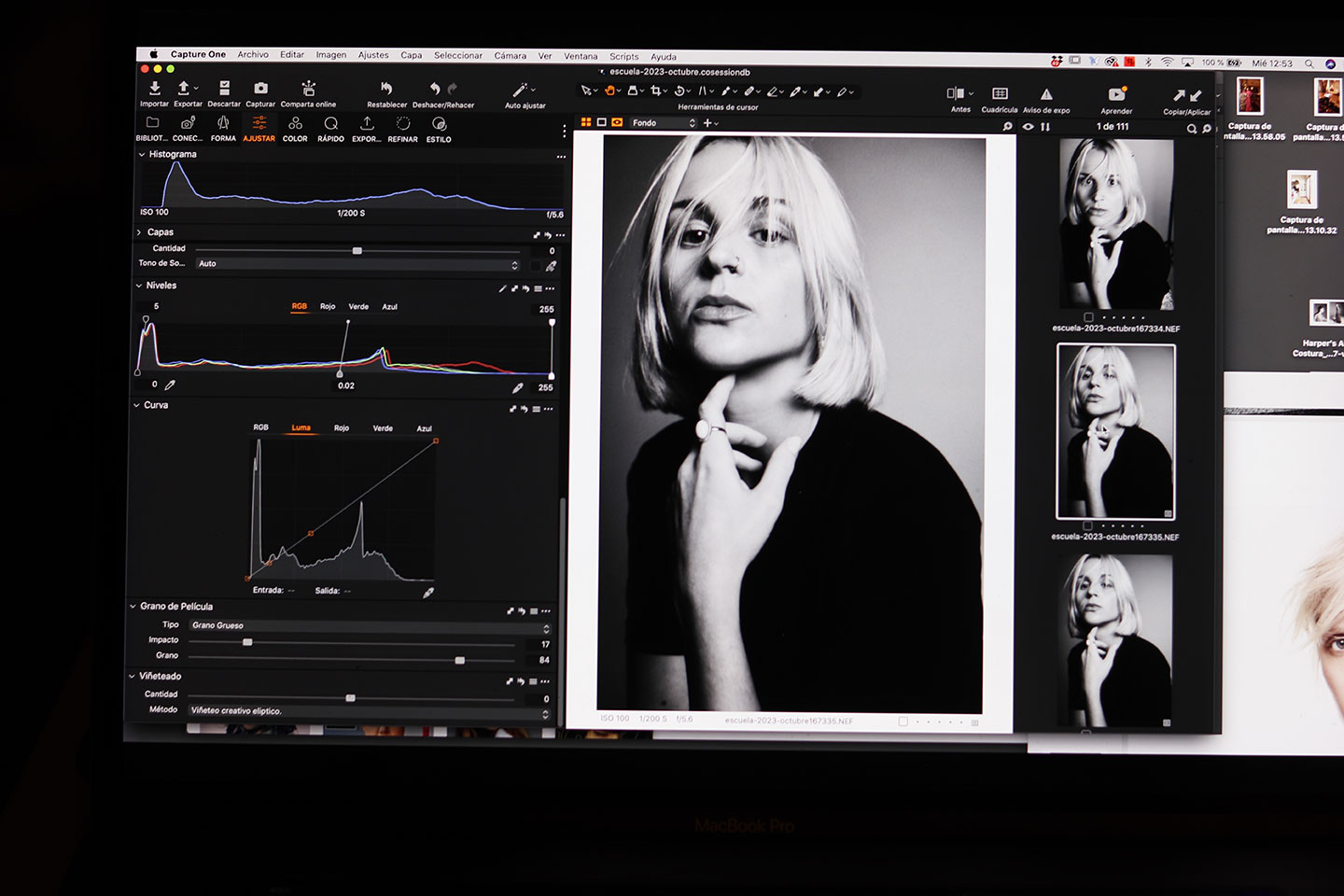Toggle the Cuadrícula grid overlay
Image resolution: width=1344 pixels, height=896 pixels.
click(1000, 94)
